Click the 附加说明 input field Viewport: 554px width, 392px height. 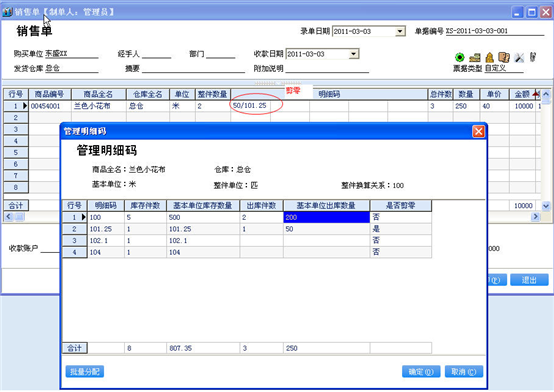(327, 69)
